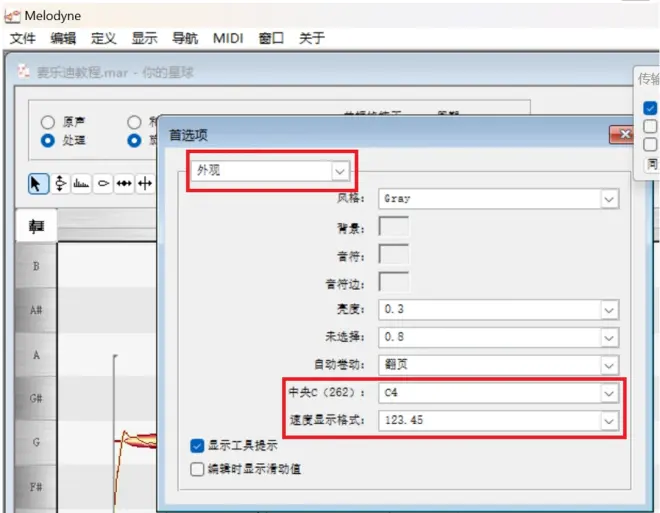This screenshot has height=513, width=660.
Task: Open the 文件 menu
Action: 23,38
